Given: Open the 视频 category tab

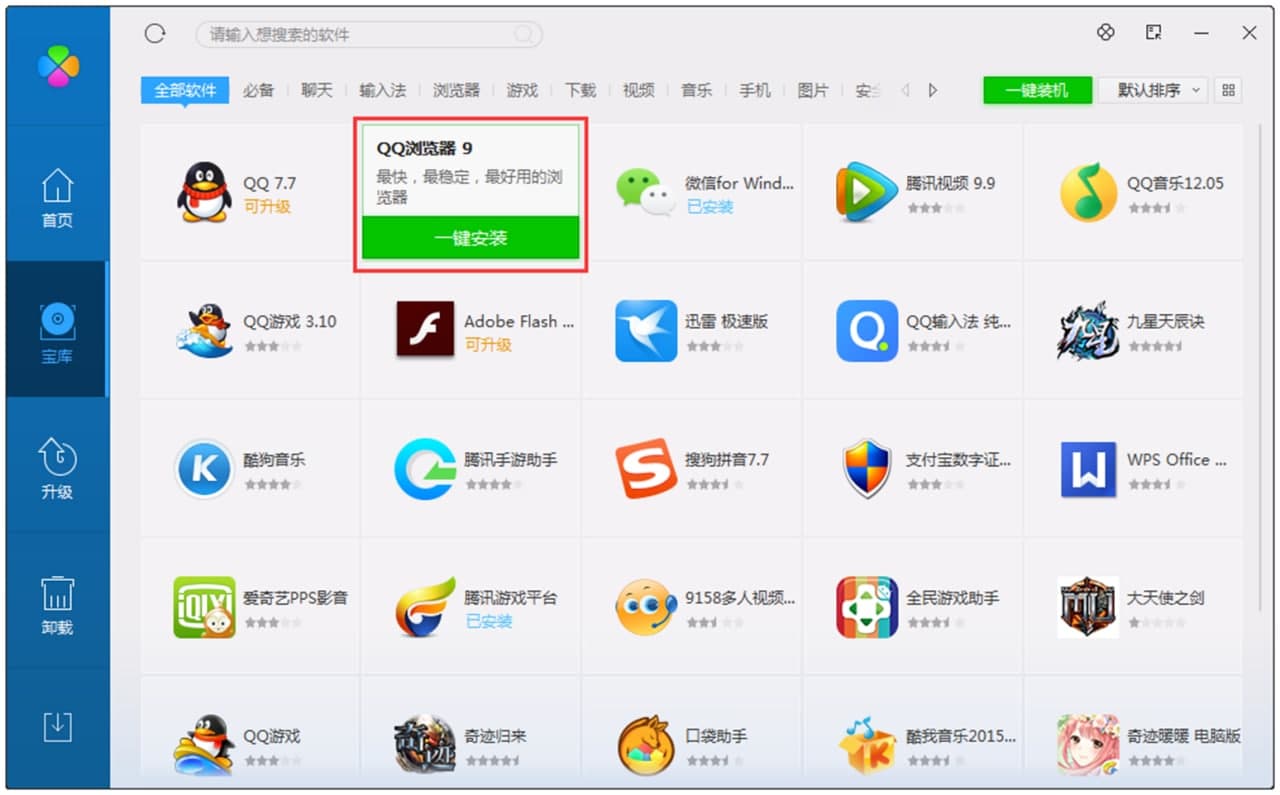Looking at the screenshot, I should (638, 90).
